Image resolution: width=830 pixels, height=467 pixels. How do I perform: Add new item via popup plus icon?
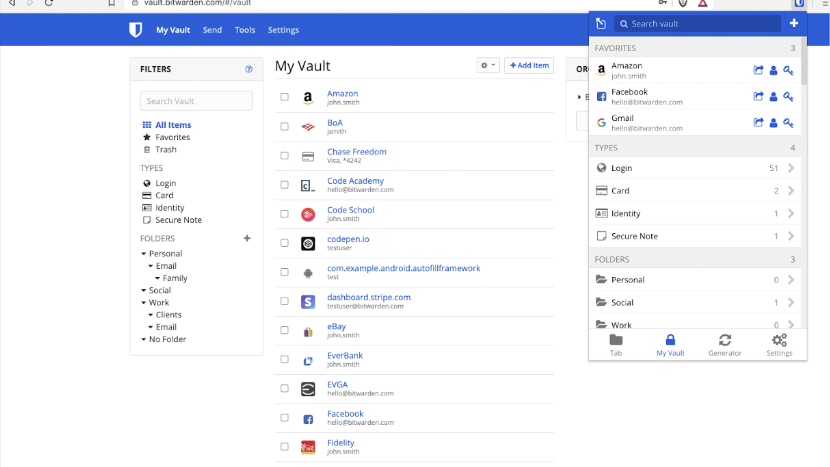pos(794,23)
